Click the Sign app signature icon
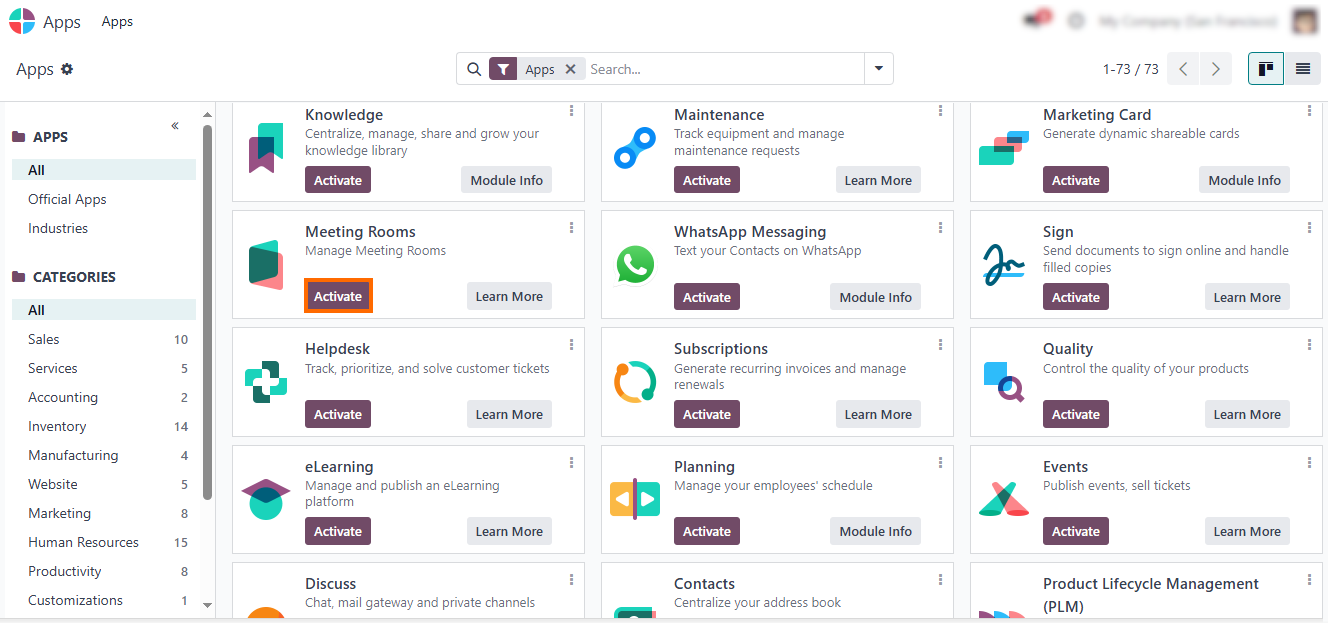Viewport: 1328px width, 623px height. (1002, 266)
